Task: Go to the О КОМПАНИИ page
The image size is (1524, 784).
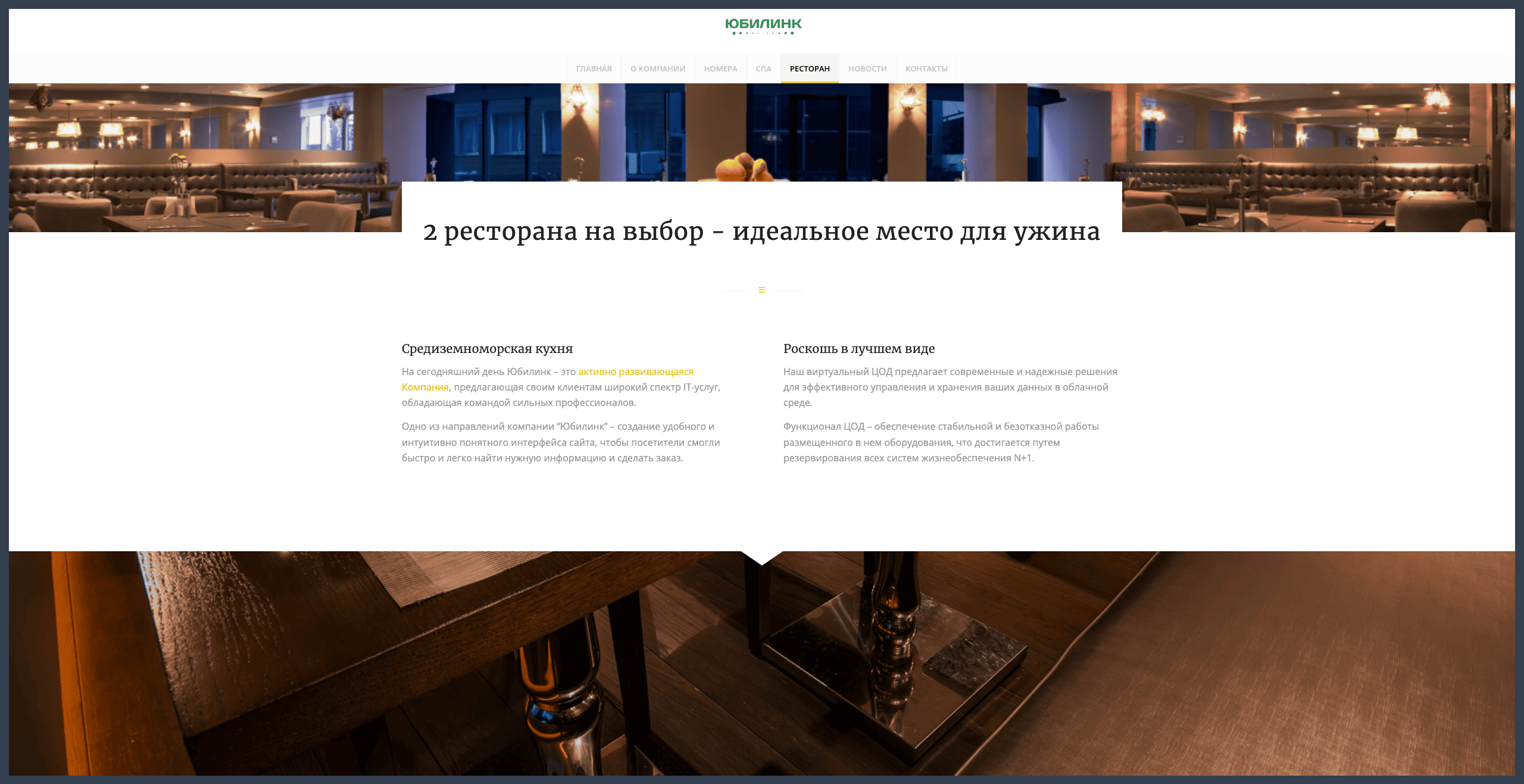Action: click(x=657, y=68)
